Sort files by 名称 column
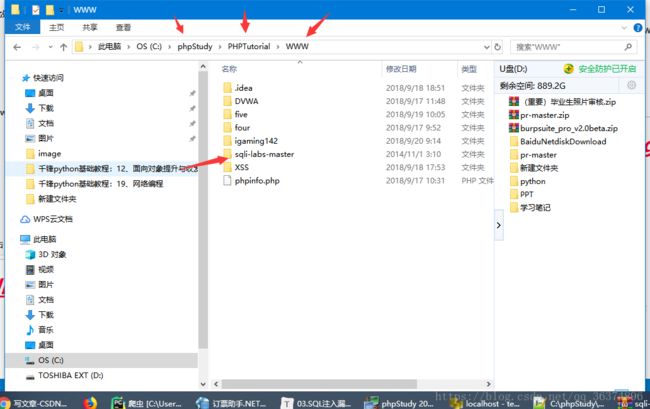The image size is (650, 409). 229,69
